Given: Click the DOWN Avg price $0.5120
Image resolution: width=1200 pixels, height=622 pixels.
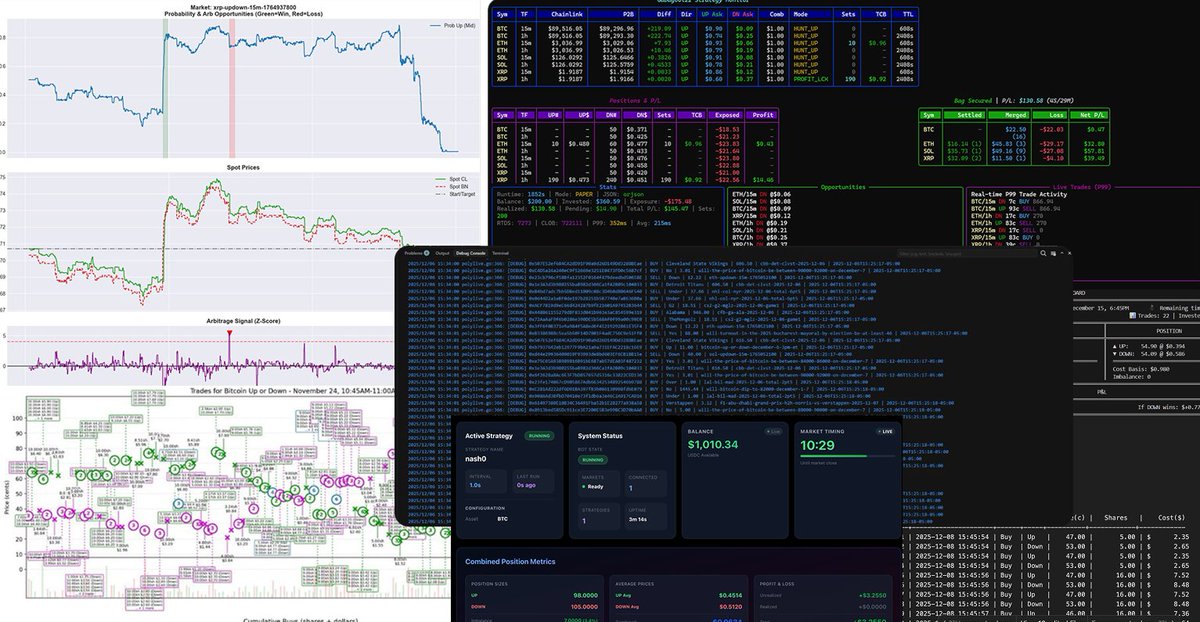Looking at the screenshot, I should pos(730,606).
